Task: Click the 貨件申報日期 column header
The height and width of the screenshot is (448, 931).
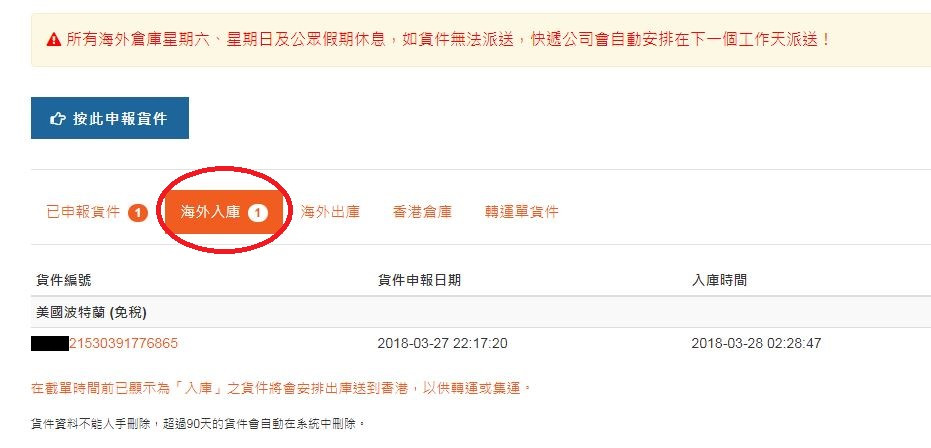Action: pos(419,280)
